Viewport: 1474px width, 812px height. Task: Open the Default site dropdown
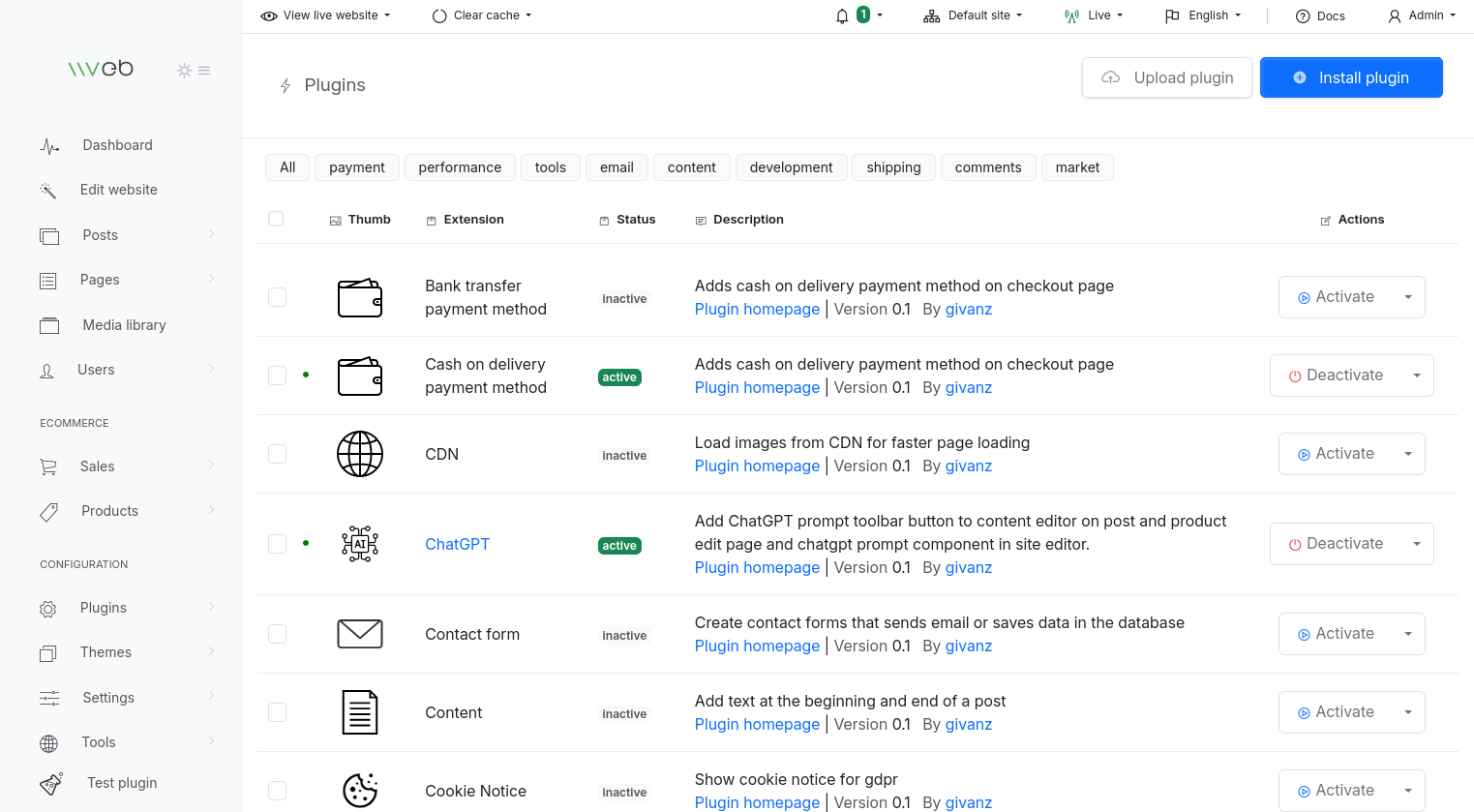(x=973, y=15)
